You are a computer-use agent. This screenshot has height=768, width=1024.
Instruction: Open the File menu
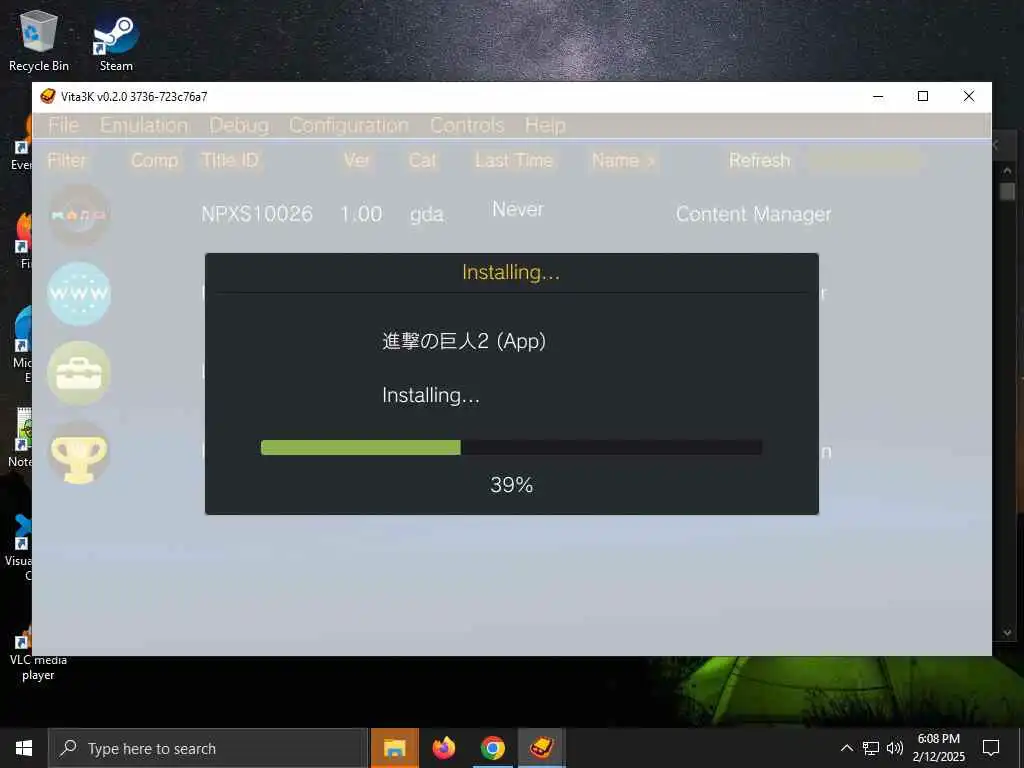click(63, 125)
